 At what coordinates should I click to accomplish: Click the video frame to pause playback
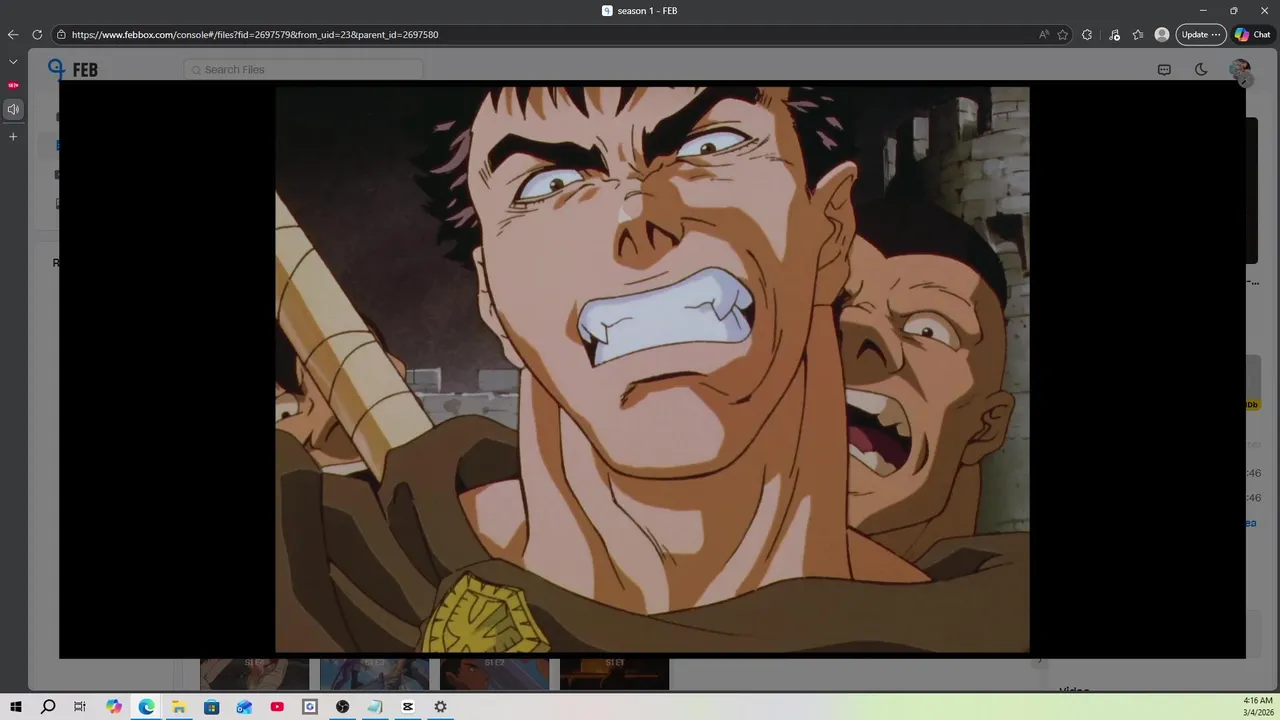click(652, 369)
